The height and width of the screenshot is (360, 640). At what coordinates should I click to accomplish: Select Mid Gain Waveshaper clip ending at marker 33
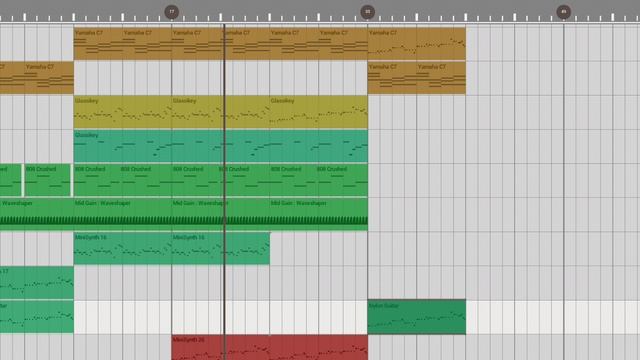(x=319, y=214)
